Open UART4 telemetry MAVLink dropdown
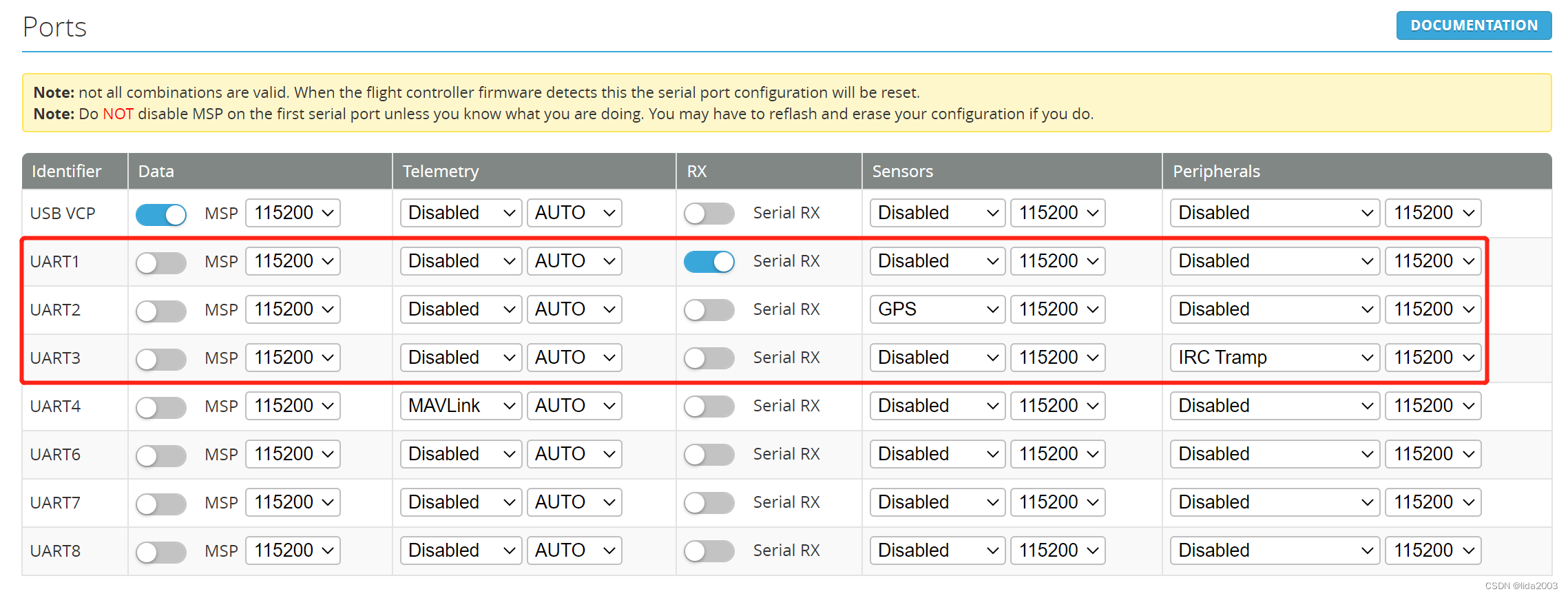The width and height of the screenshot is (1568, 596). (x=461, y=406)
